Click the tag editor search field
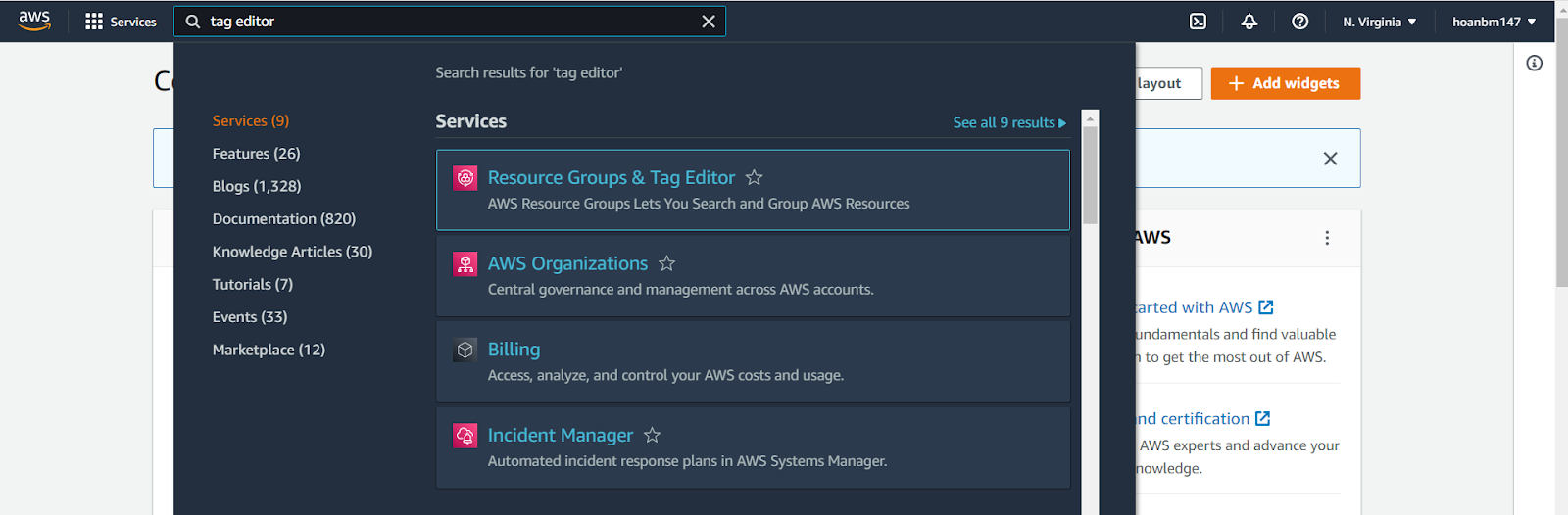The height and width of the screenshot is (515, 1568). click(441, 22)
